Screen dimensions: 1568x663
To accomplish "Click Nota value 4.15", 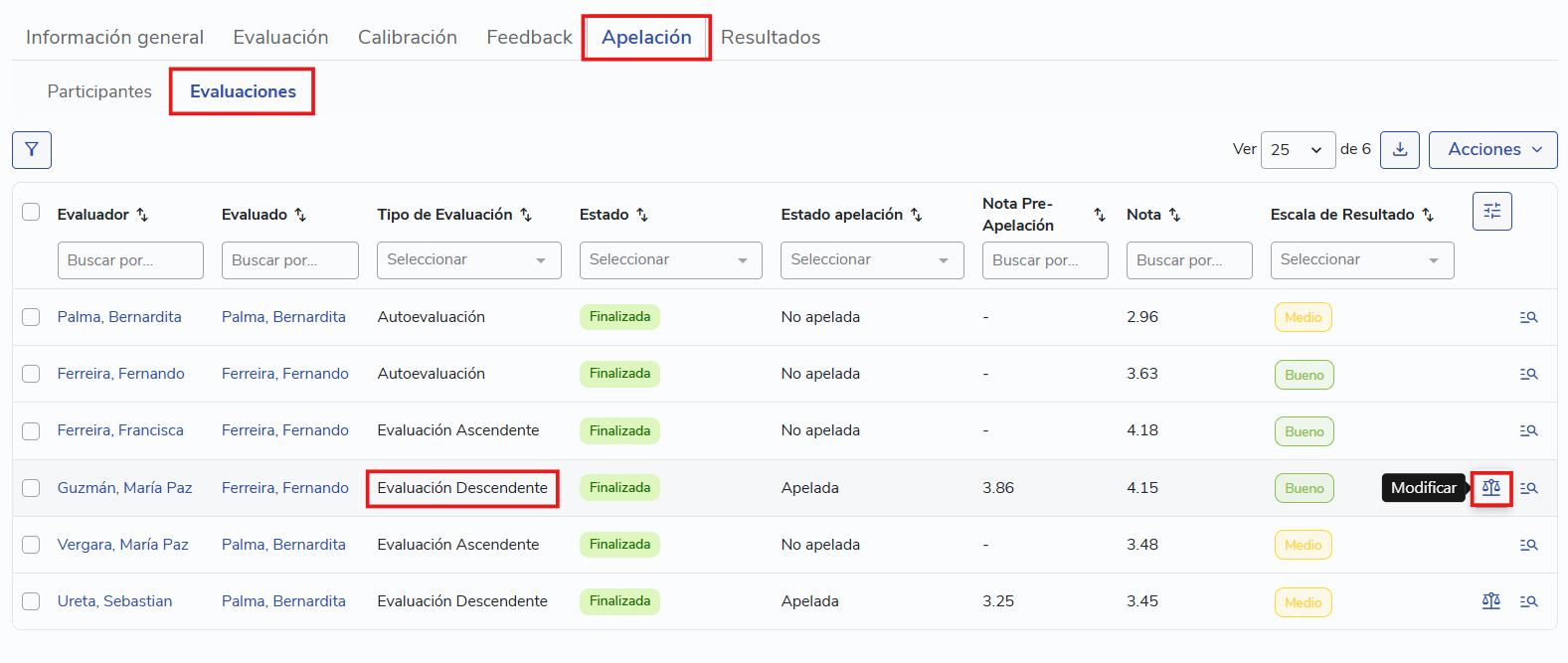I will 1142,488.
